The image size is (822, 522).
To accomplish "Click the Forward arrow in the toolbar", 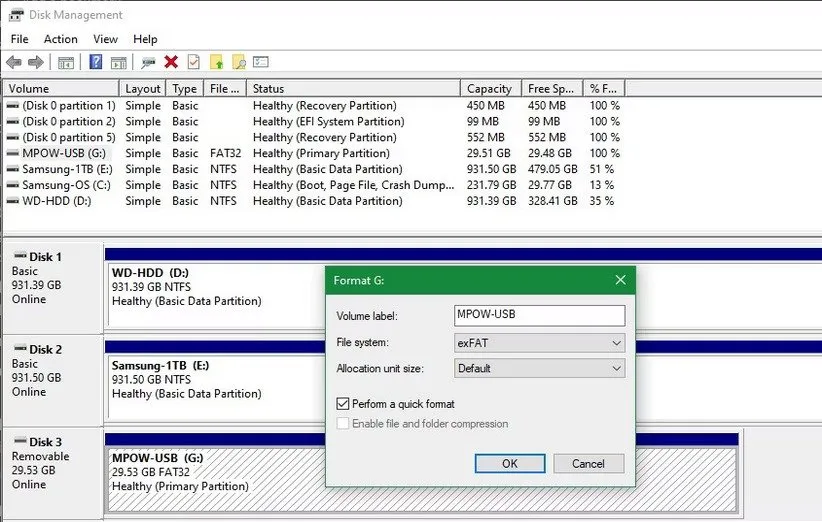I will [x=36, y=62].
